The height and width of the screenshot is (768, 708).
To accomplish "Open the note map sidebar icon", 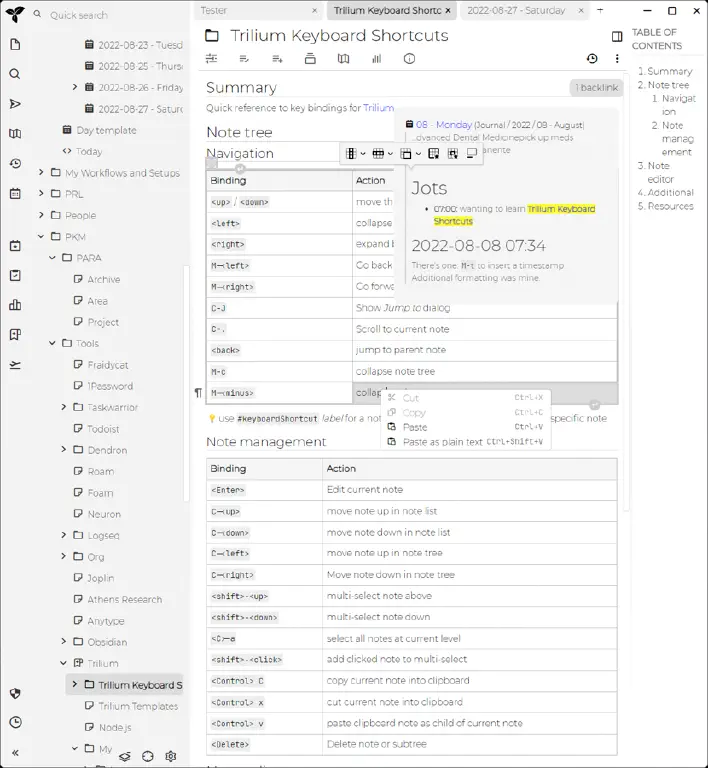I will click(15, 134).
